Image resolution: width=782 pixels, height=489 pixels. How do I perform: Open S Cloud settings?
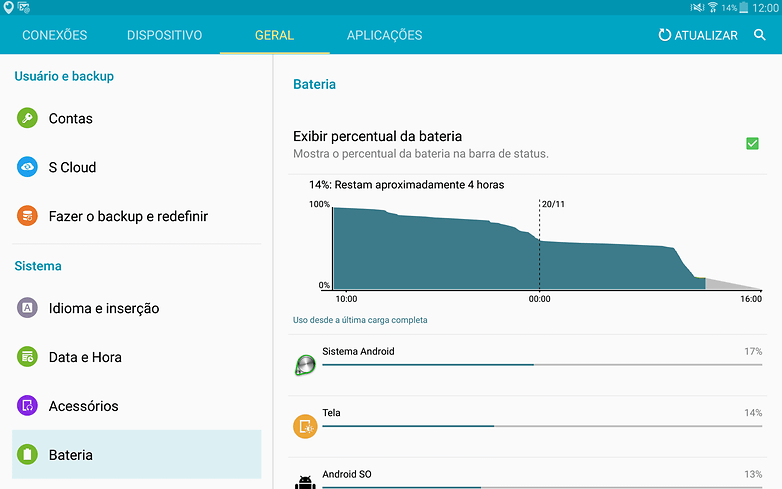[137, 167]
